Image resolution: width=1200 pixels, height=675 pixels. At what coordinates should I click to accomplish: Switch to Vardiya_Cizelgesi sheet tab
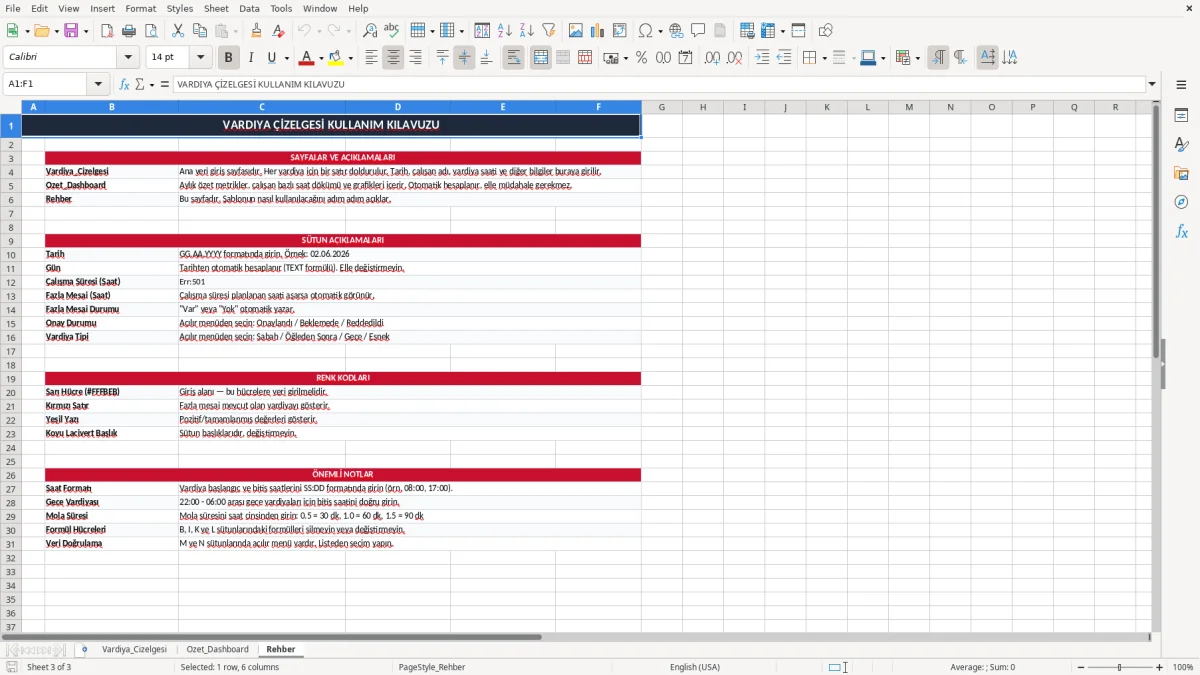134,650
